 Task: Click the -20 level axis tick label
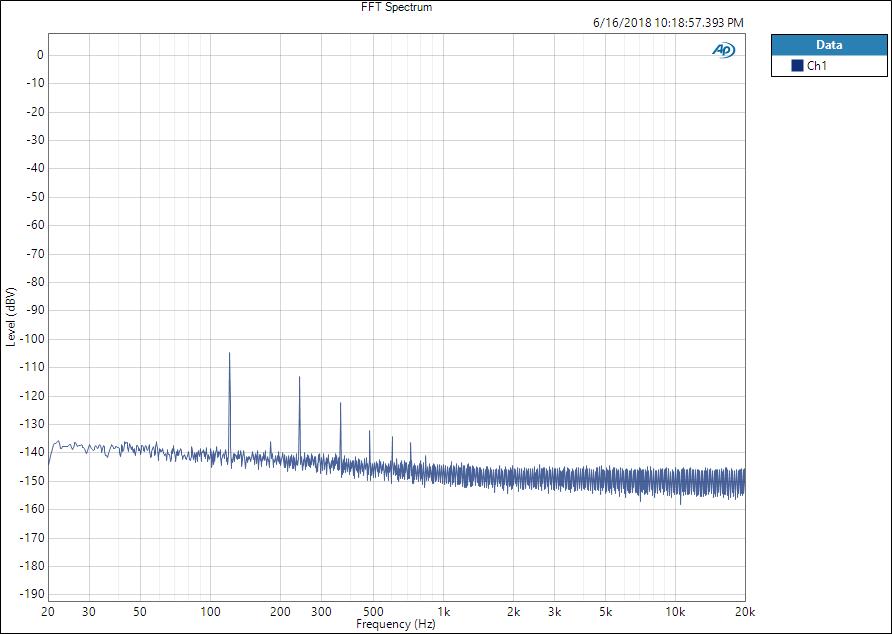coord(34,112)
